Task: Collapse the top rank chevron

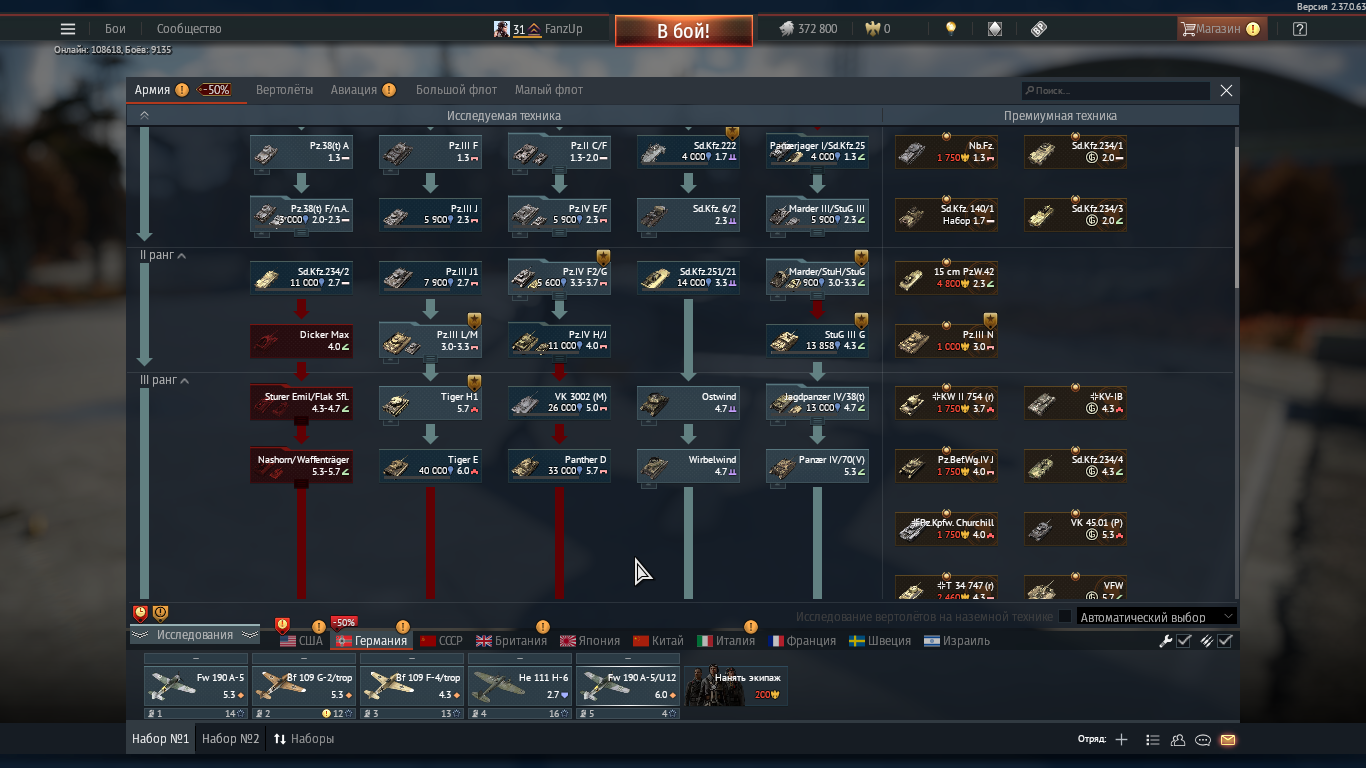Action: pos(144,115)
